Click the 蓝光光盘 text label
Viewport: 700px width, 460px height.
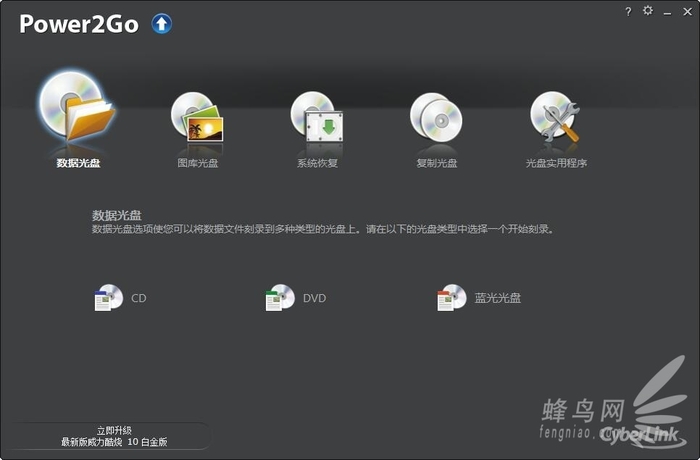pyautogui.click(x=497, y=298)
